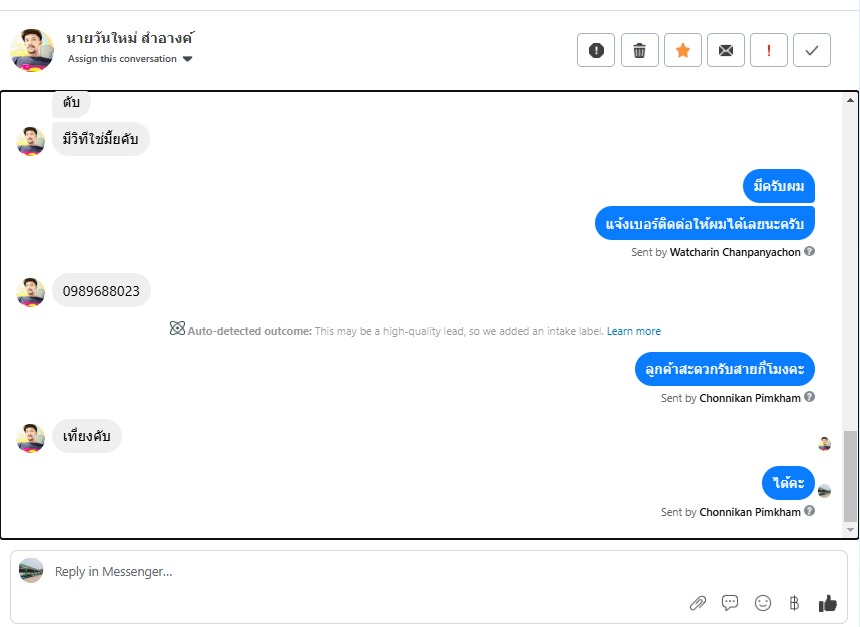860x627 pixels.
Task: Open the emoji picker
Action: pos(763,603)
